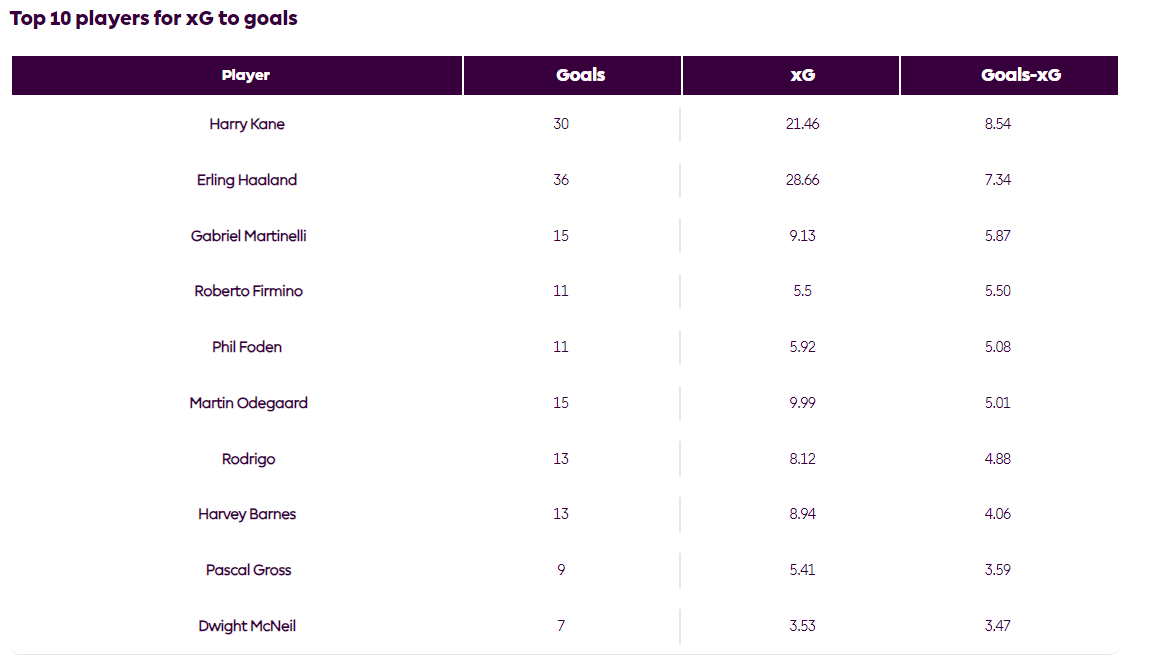The height and width of the screenshot is (658, 1169).
Task: Select Erling Haaland player name
Action: pyautogui.click(x=247, y=180)
